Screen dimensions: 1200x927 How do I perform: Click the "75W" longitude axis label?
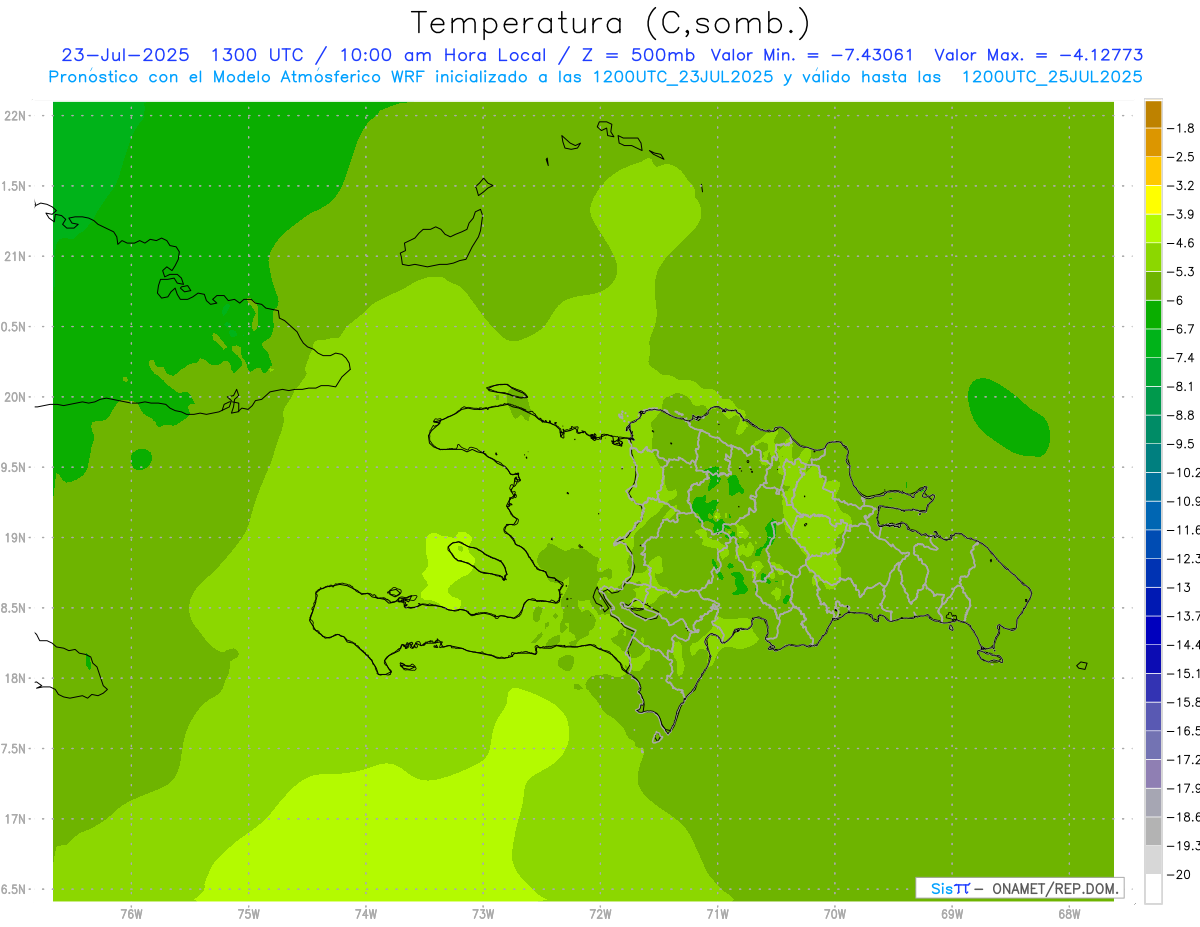pos(249,914)
